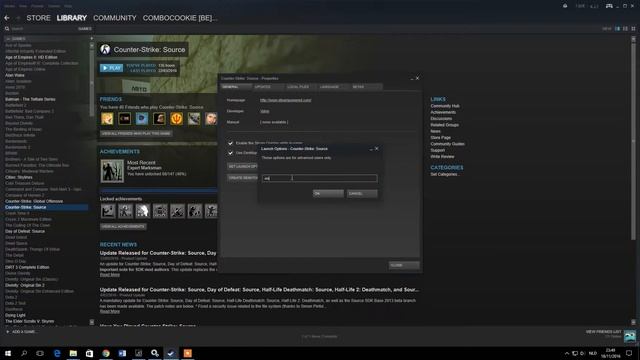Open Chrome from taskbar
Viewport: 640px width, 360px height.
[x=106, y=353]
